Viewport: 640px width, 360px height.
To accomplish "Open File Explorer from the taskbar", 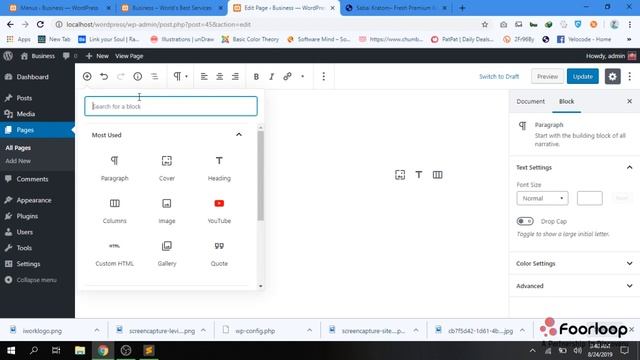I will [x=80, y=350].
